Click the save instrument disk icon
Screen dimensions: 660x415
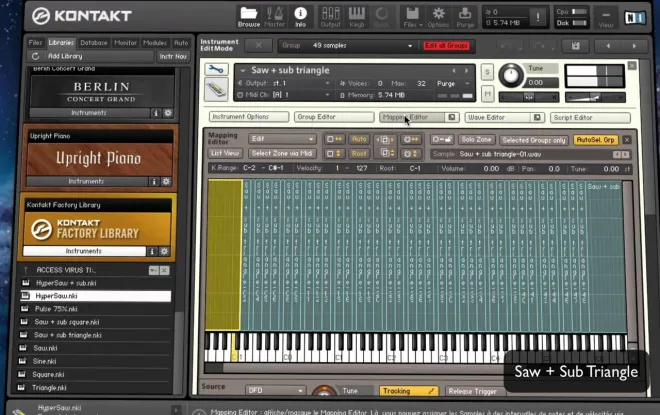(576, 46)
